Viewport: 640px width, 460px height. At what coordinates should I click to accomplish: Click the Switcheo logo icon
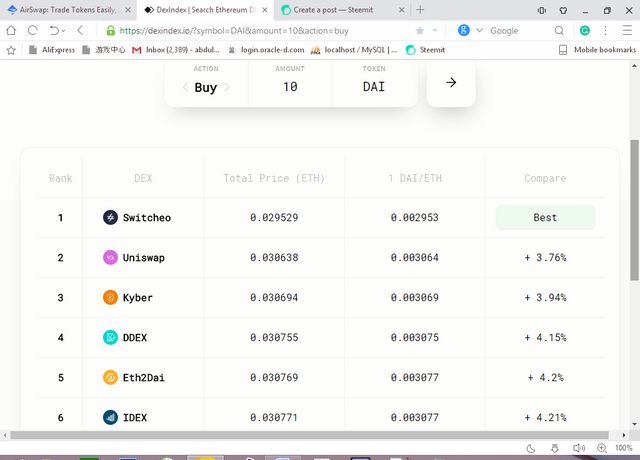tap(110, 217)
